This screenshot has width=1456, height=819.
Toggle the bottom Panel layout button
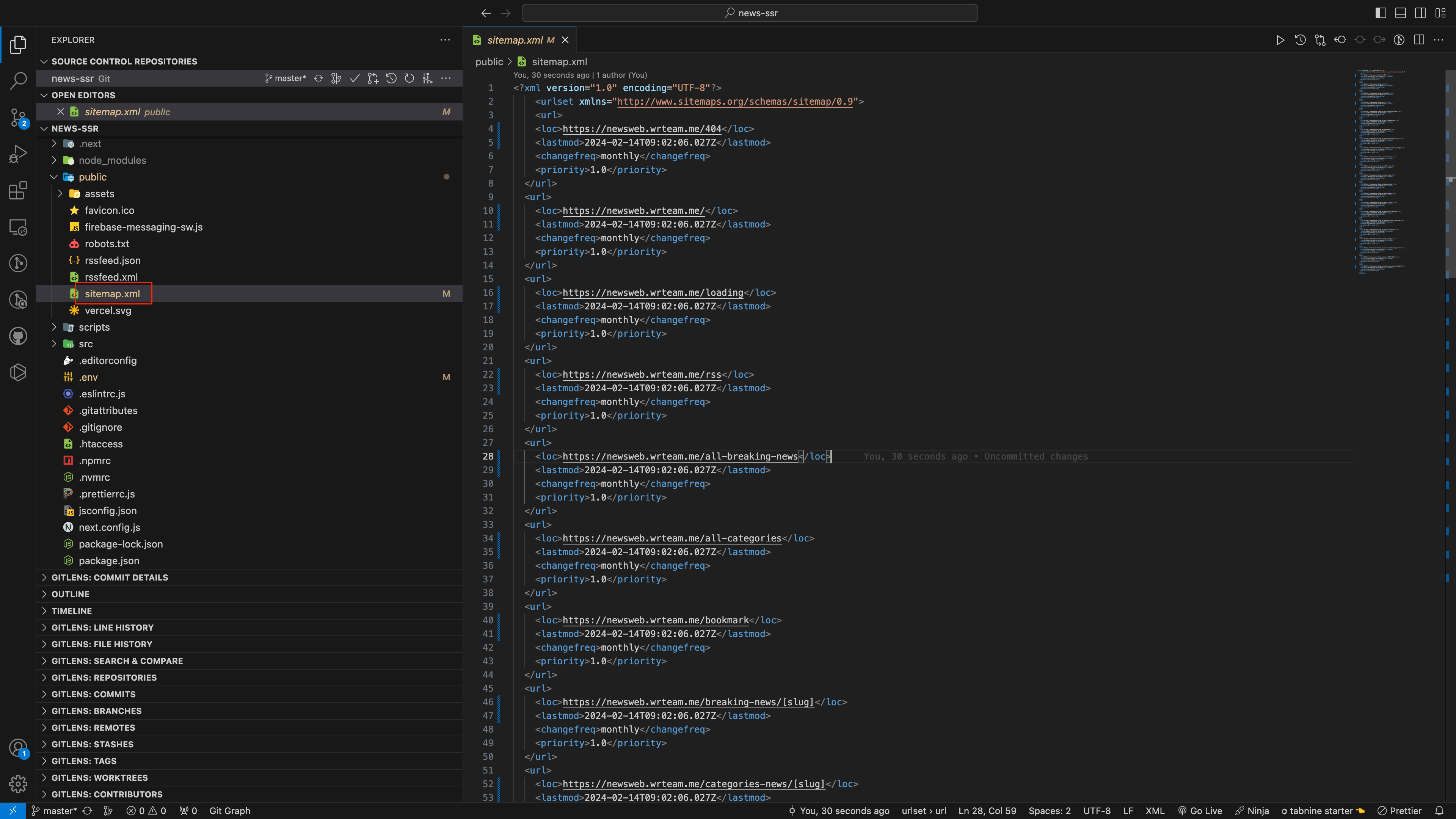point(1401,13)
